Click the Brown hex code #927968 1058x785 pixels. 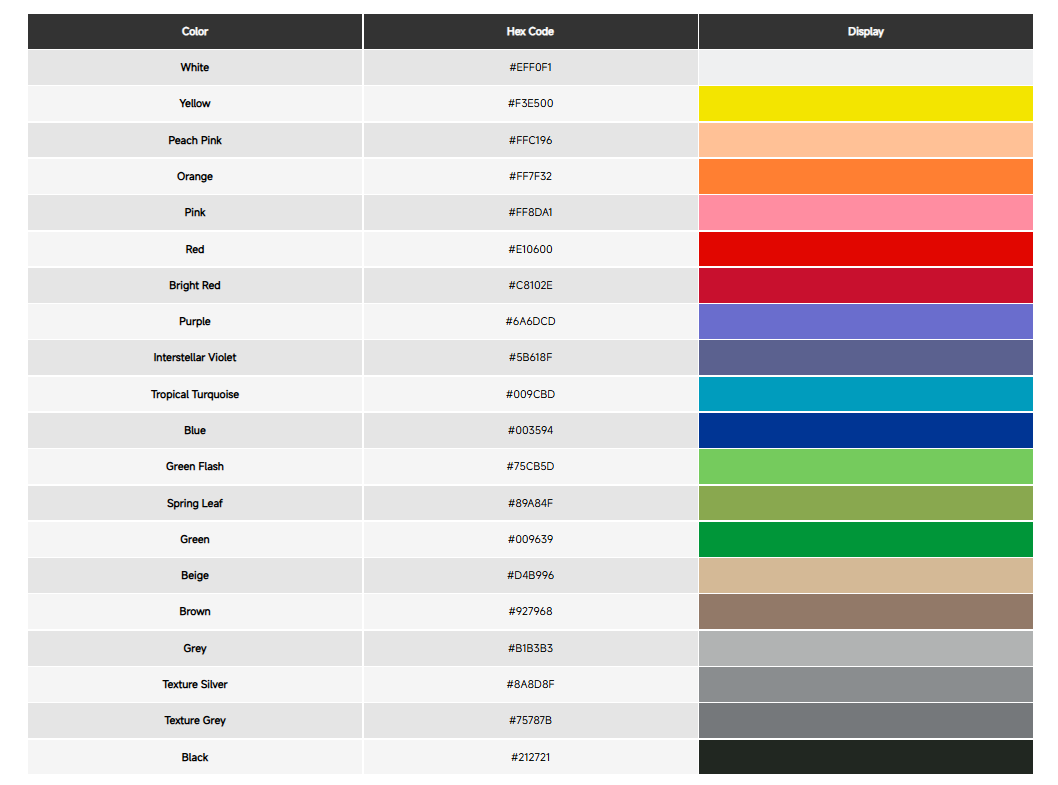[530, 612]
